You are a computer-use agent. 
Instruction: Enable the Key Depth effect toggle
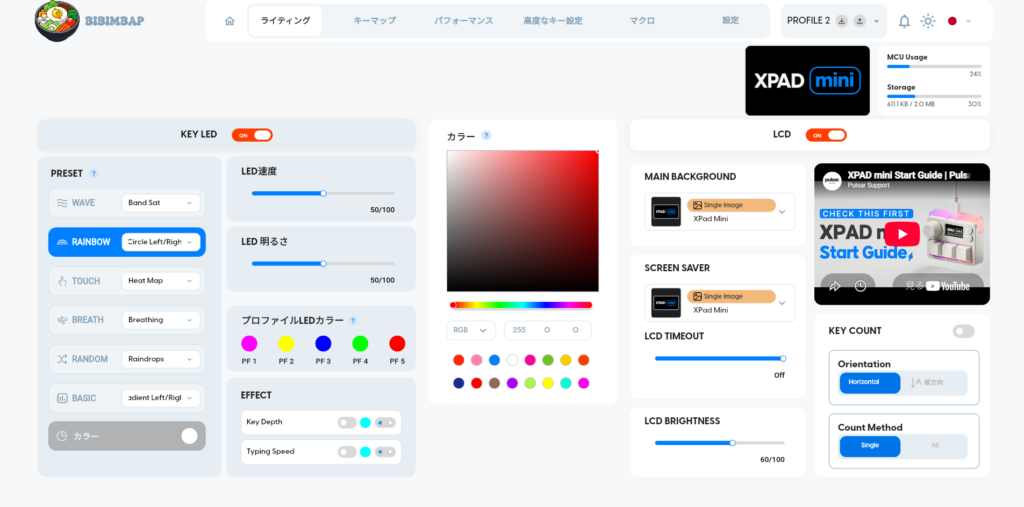point(347,423)
